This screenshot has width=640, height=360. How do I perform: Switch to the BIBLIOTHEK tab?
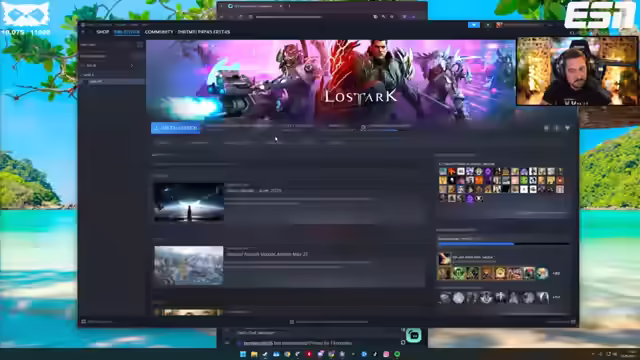point(127,32)
